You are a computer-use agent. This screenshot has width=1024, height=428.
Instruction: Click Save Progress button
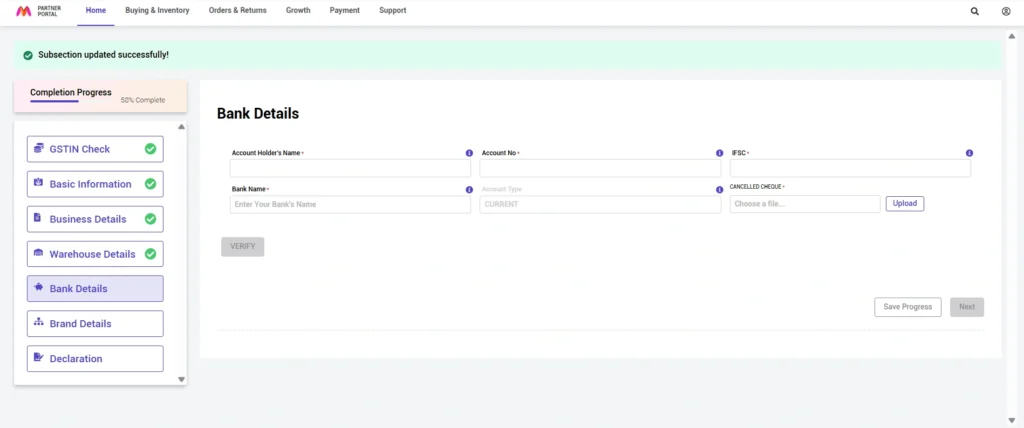click(908, 307)
